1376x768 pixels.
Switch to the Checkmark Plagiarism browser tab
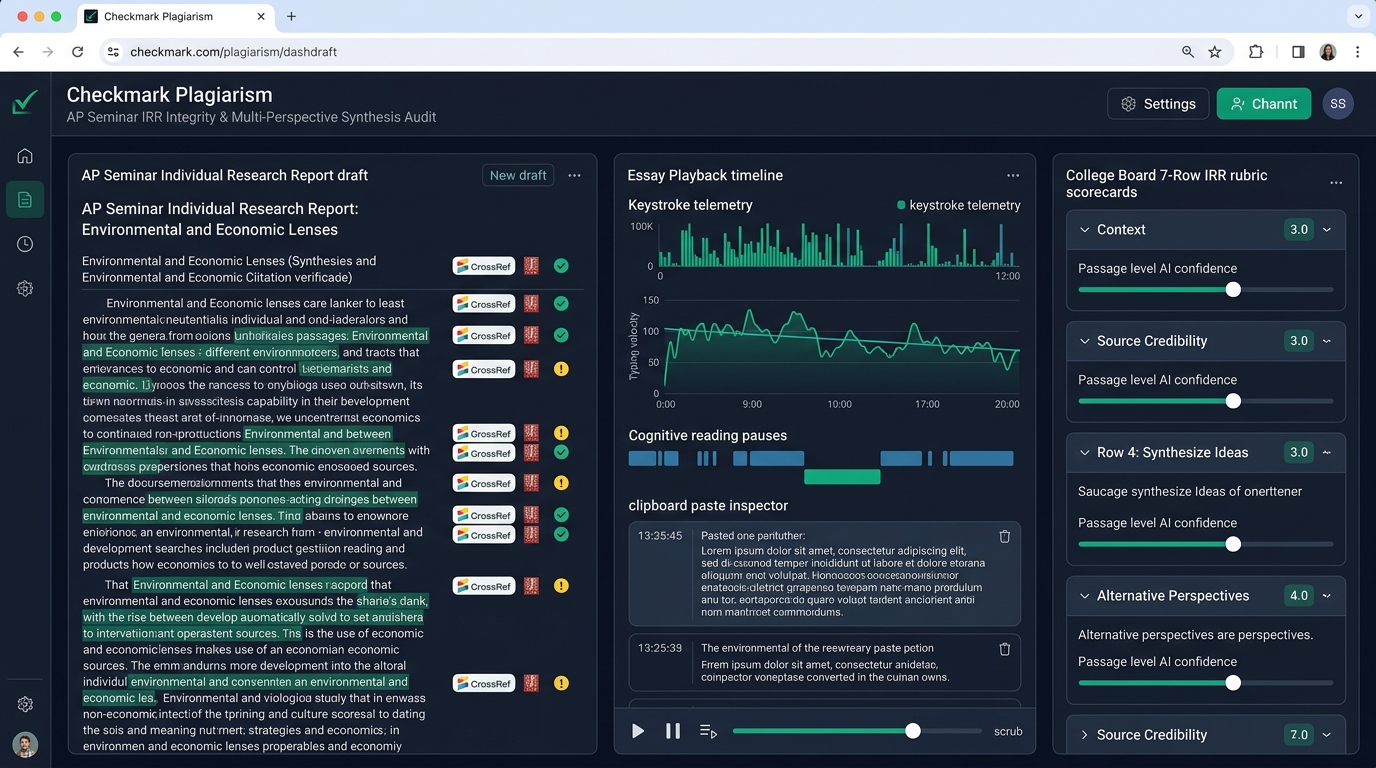pos(174,17)
